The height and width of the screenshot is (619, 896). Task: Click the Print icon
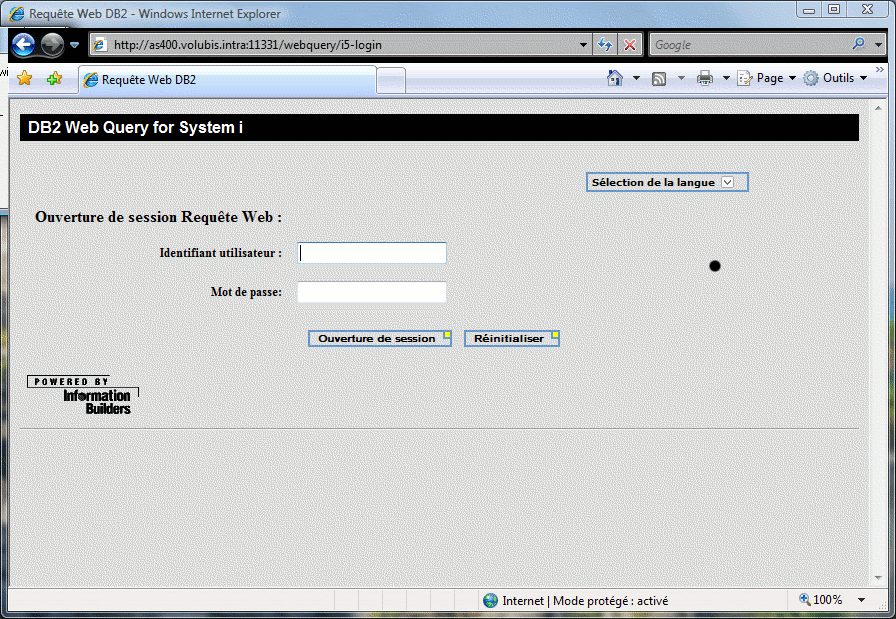tap(705, 78)
